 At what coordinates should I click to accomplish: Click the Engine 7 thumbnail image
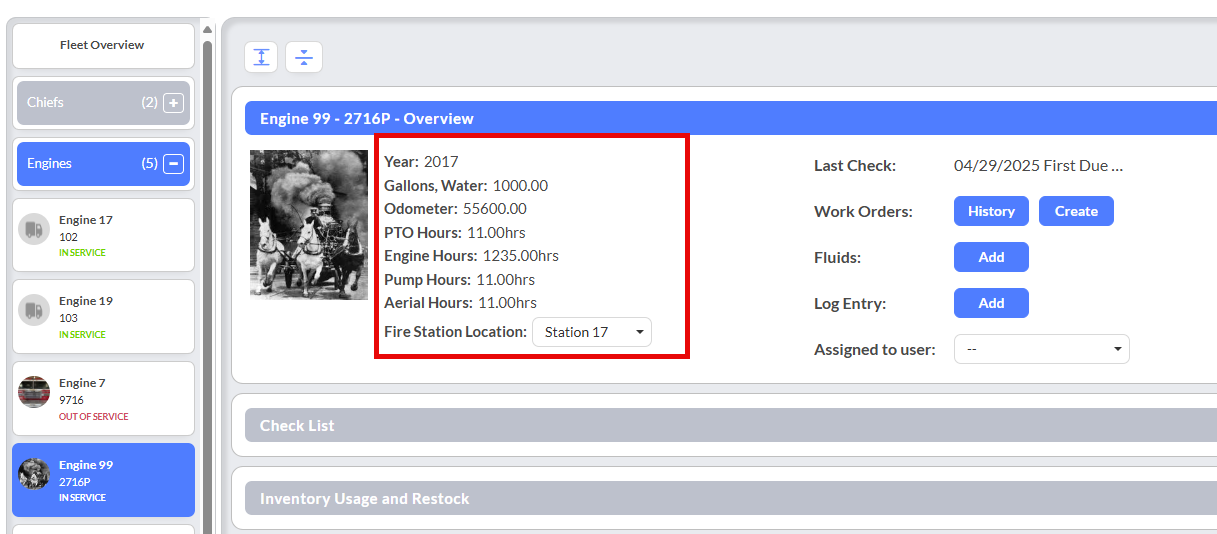click(x=34, y=392)
